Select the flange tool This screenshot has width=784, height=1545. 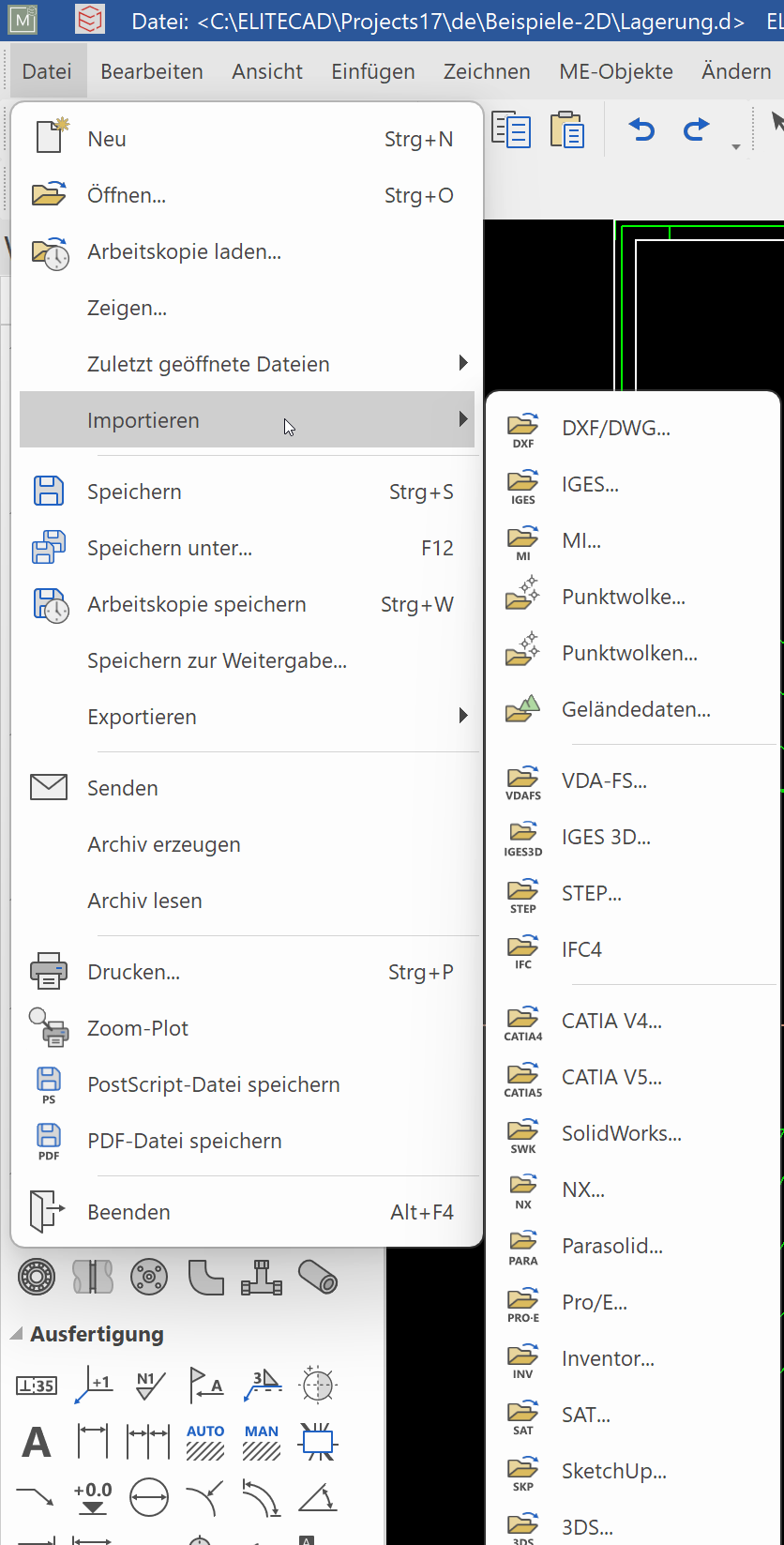(x=148, y=1277)
